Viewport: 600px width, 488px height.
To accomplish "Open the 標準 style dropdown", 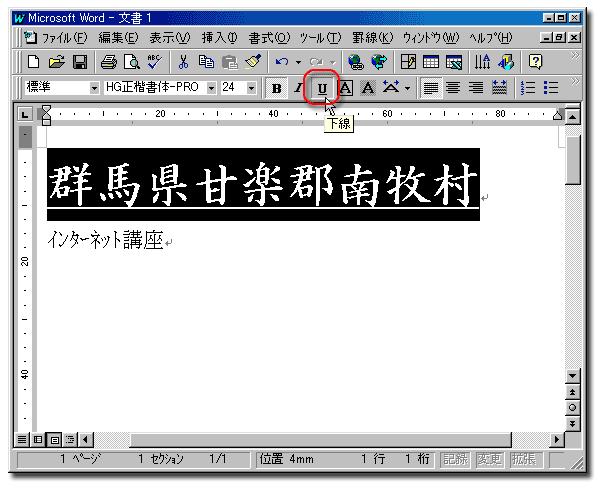I will [x=94, y=88].
